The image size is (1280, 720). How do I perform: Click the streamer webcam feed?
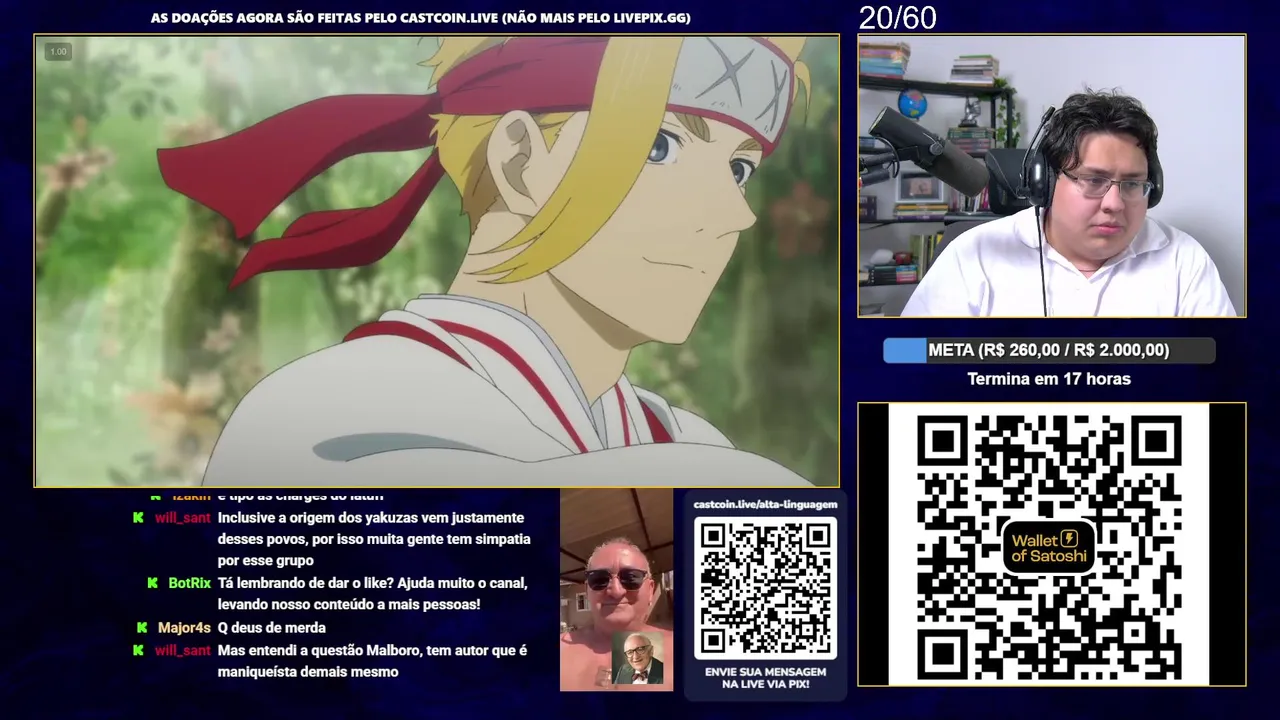pyautogui.click(x=1051, y=176)
